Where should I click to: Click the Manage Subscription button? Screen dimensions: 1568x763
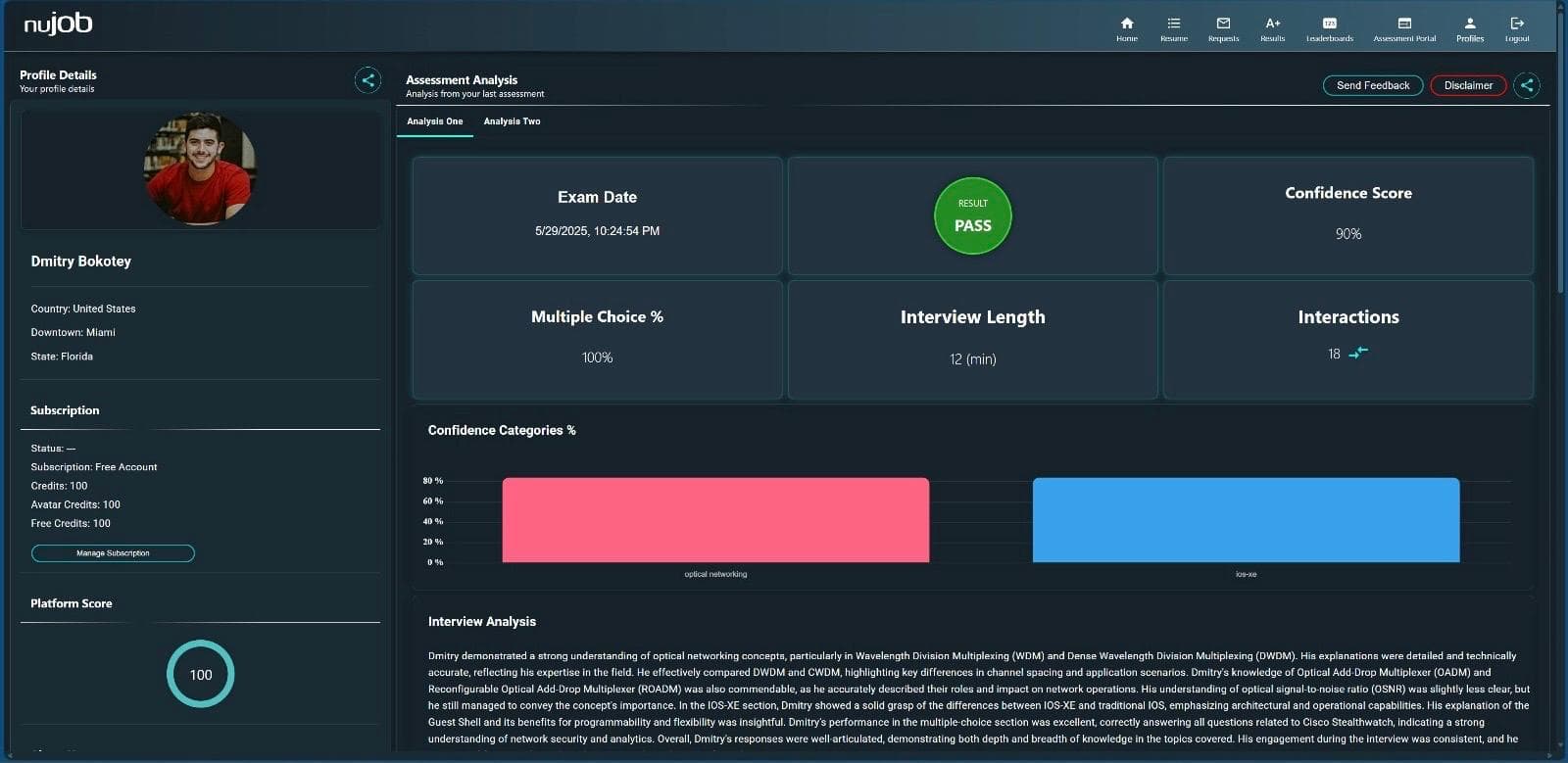tap(113, 553)
